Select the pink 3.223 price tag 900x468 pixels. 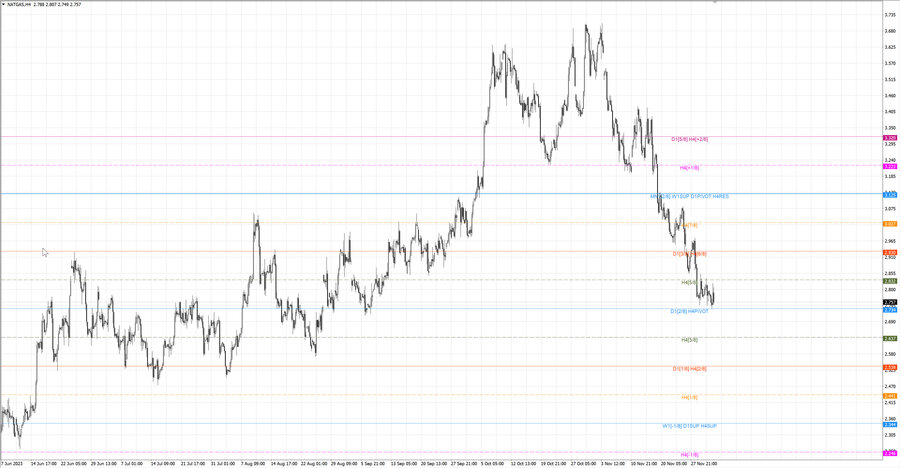click(x=890, y=167)
